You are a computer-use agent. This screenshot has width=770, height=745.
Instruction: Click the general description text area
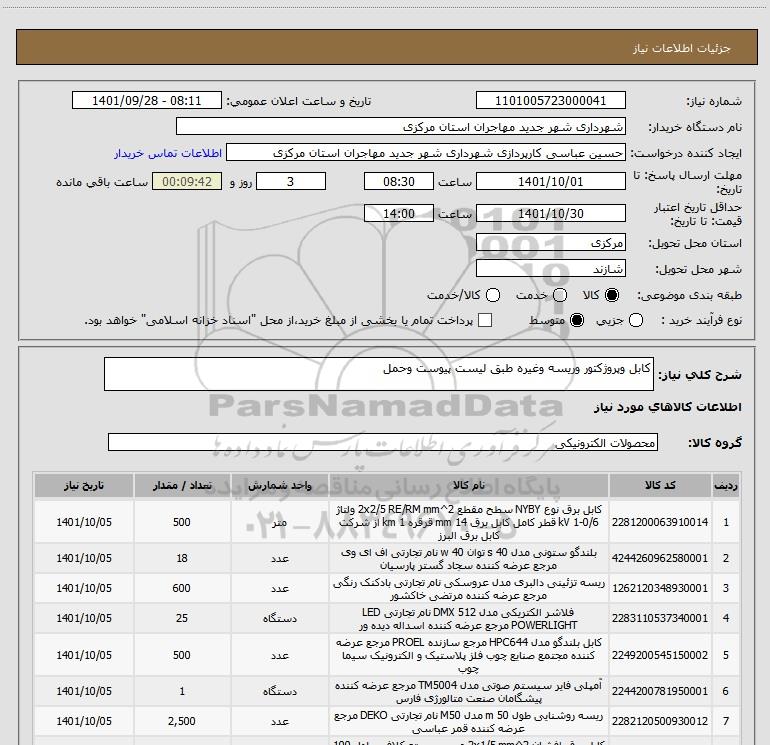pyautogui.click(x=379, y=374)
